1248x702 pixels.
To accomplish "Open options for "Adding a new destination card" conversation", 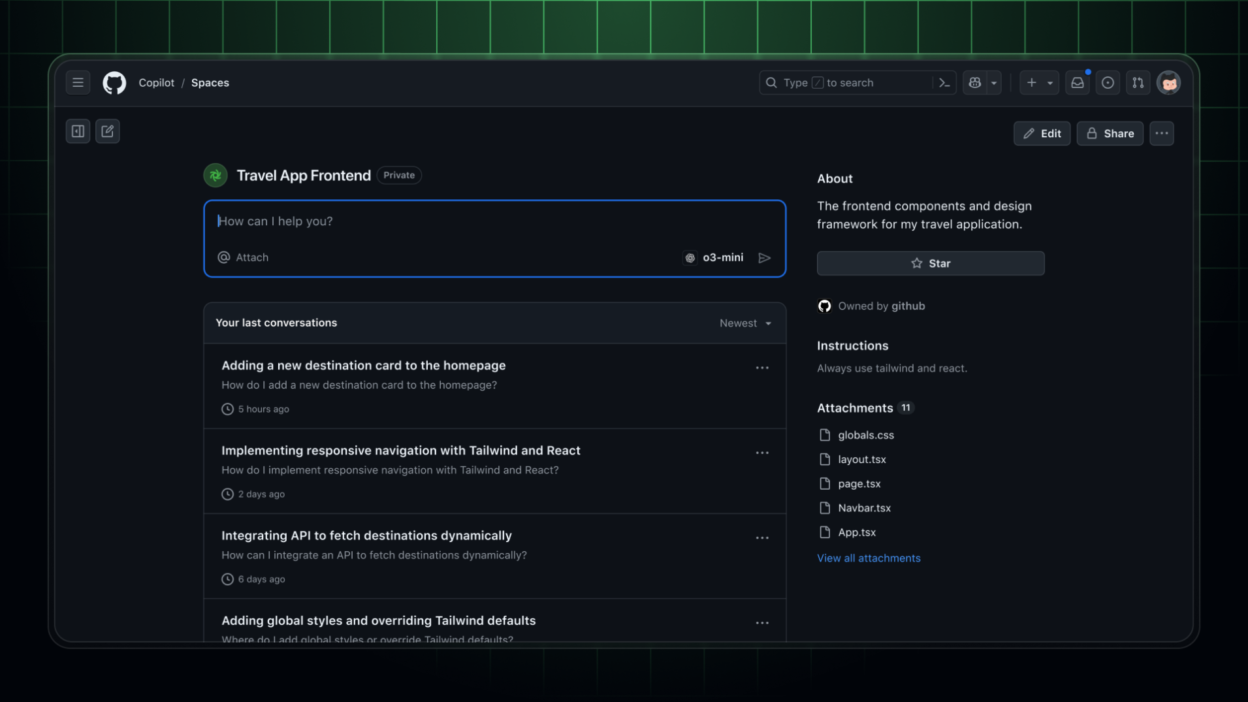I will point(762,368).
